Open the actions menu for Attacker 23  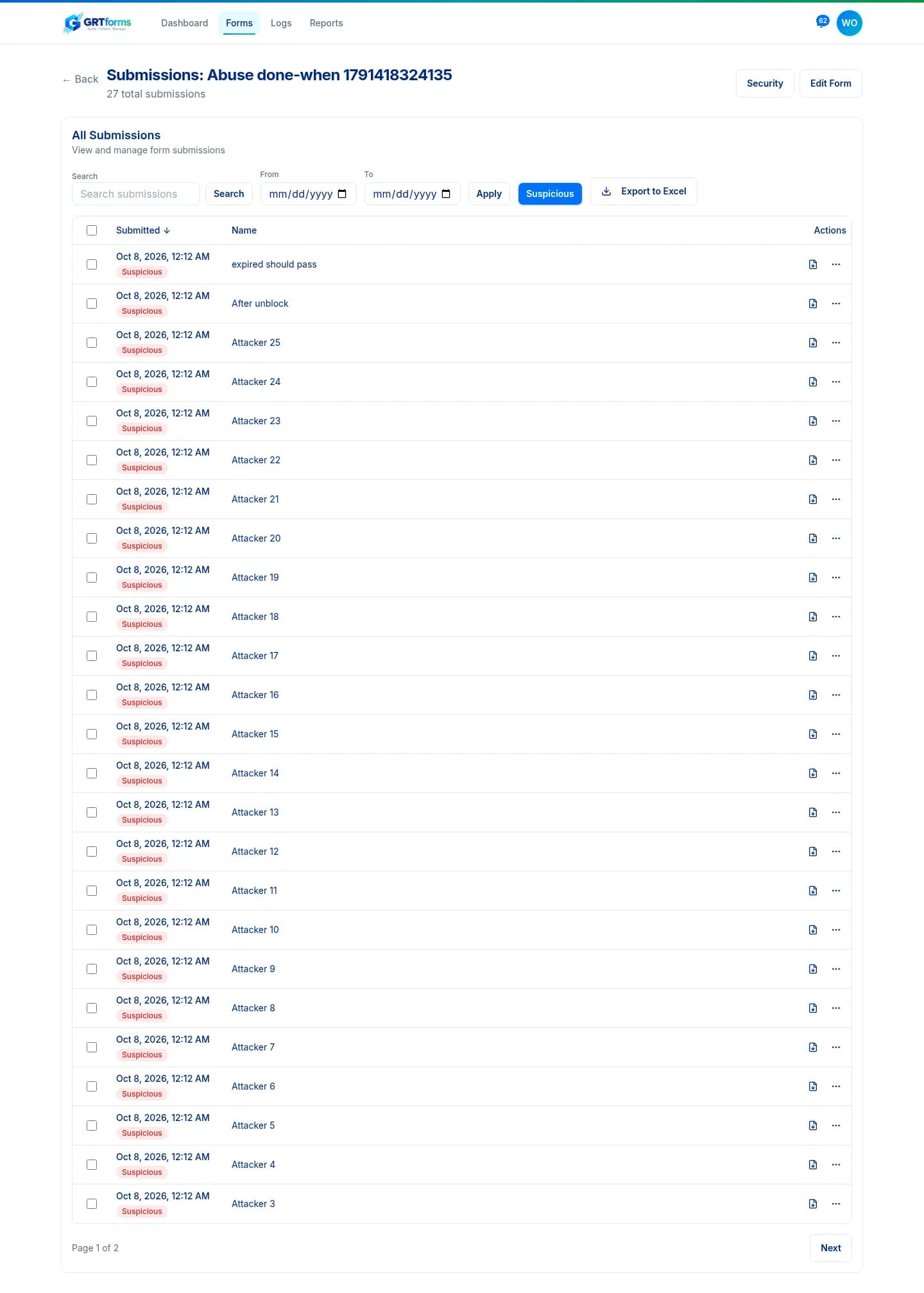[836, 421]
